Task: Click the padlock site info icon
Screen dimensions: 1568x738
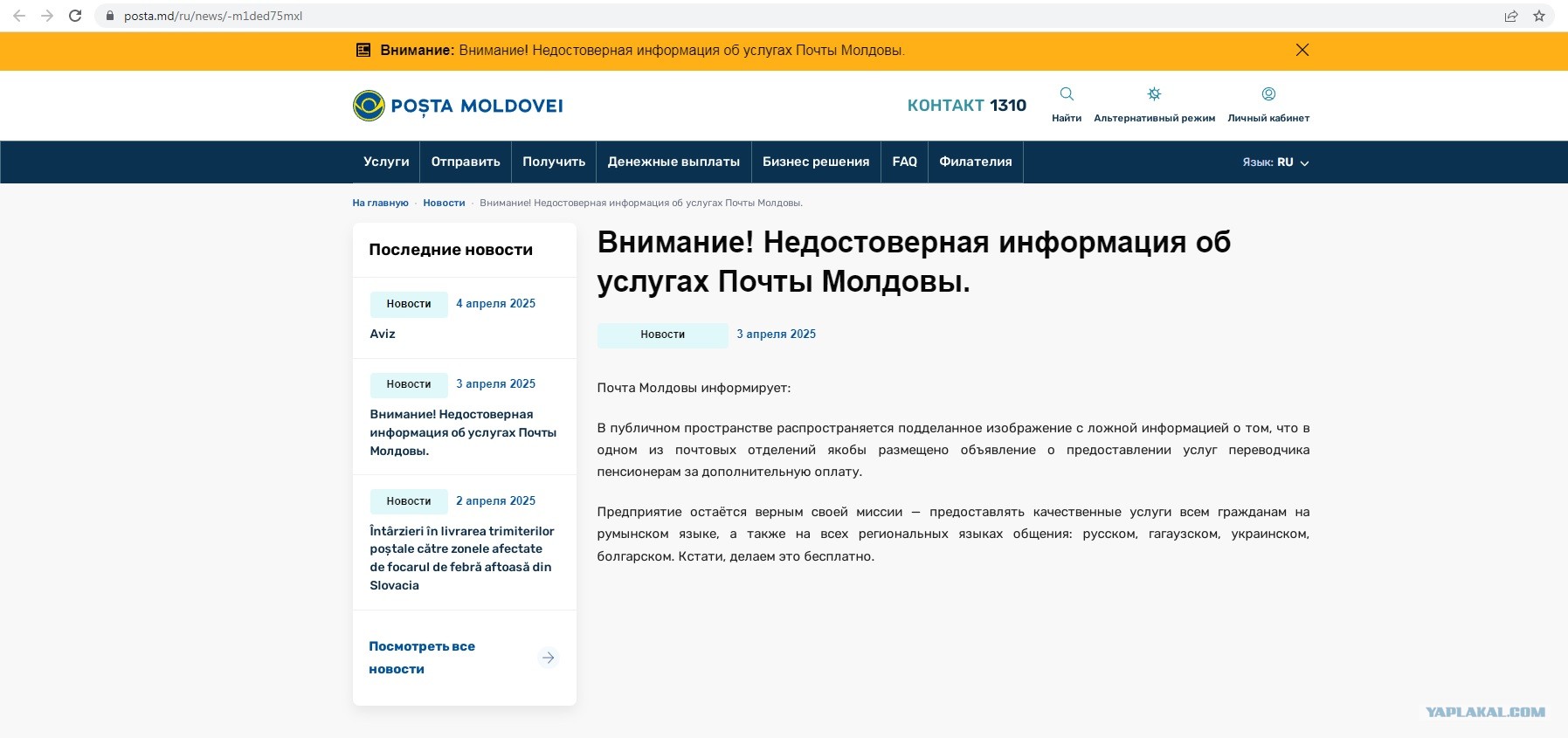Action: pyautogui.click(x=110, y=16)
